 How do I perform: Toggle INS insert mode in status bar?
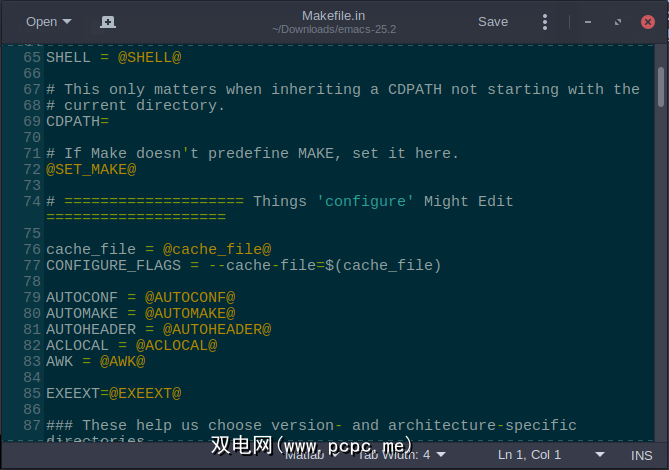point(641,455)
